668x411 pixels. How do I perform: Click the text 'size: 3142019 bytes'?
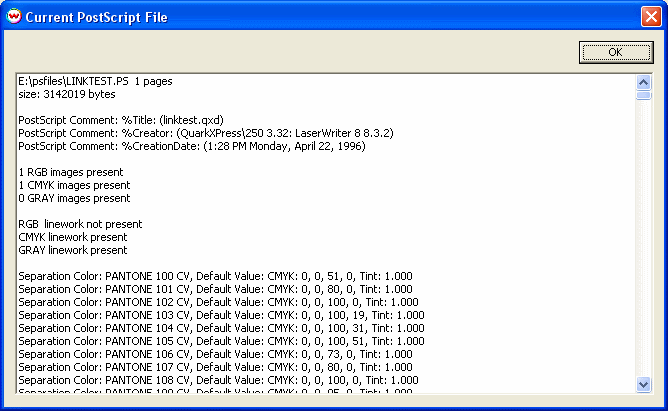point(67,94)
